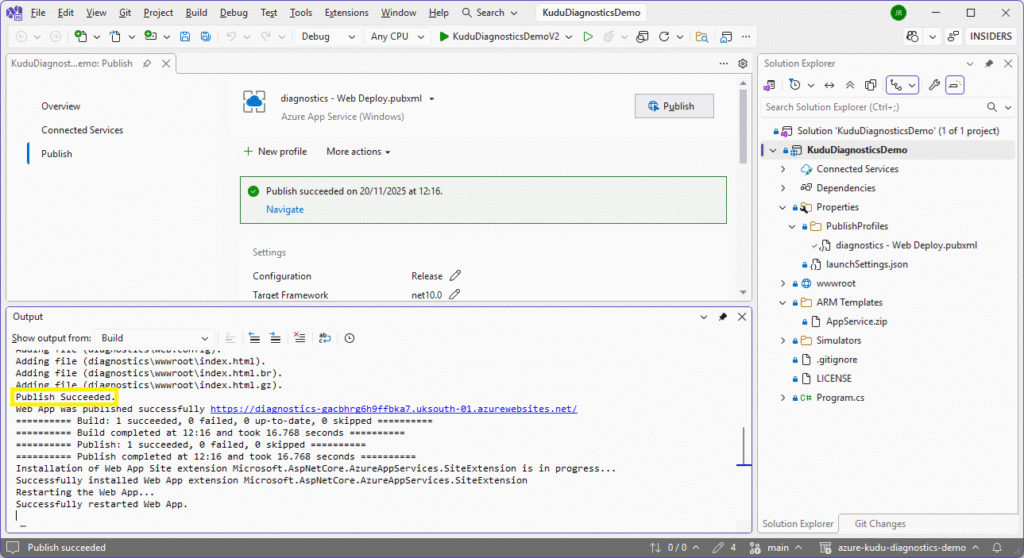The image size is (1024, 558).
Task: Click azure-kudu-diagnostics-demo repository in status bar
Action: point(899,548)
